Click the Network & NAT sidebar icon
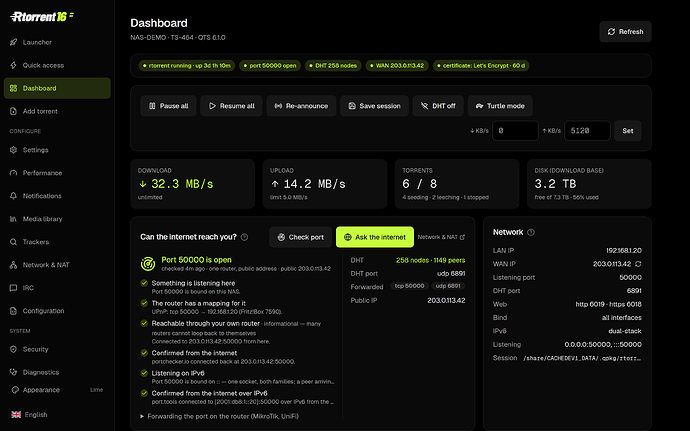The height and width of the screenshot is (431, 690). 13,265
